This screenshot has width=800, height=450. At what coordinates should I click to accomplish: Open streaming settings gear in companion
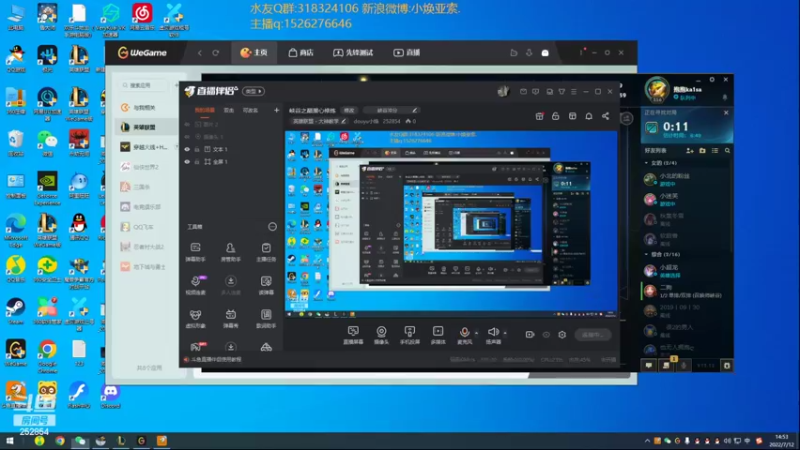tap(562, 335)
